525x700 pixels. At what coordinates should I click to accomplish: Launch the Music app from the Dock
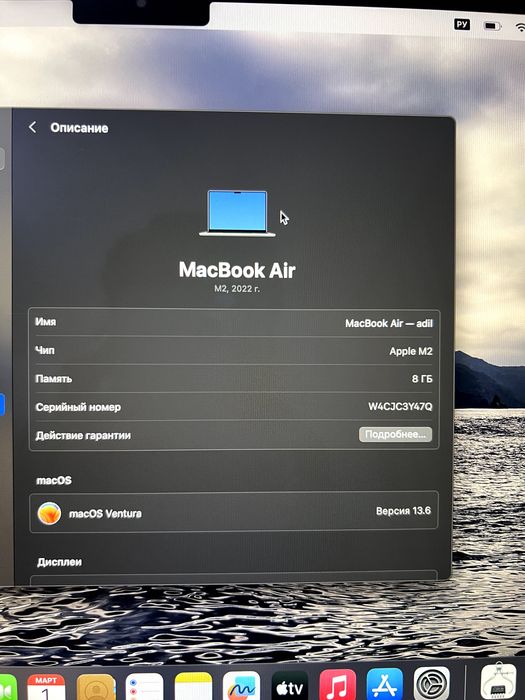click(338, 686)
